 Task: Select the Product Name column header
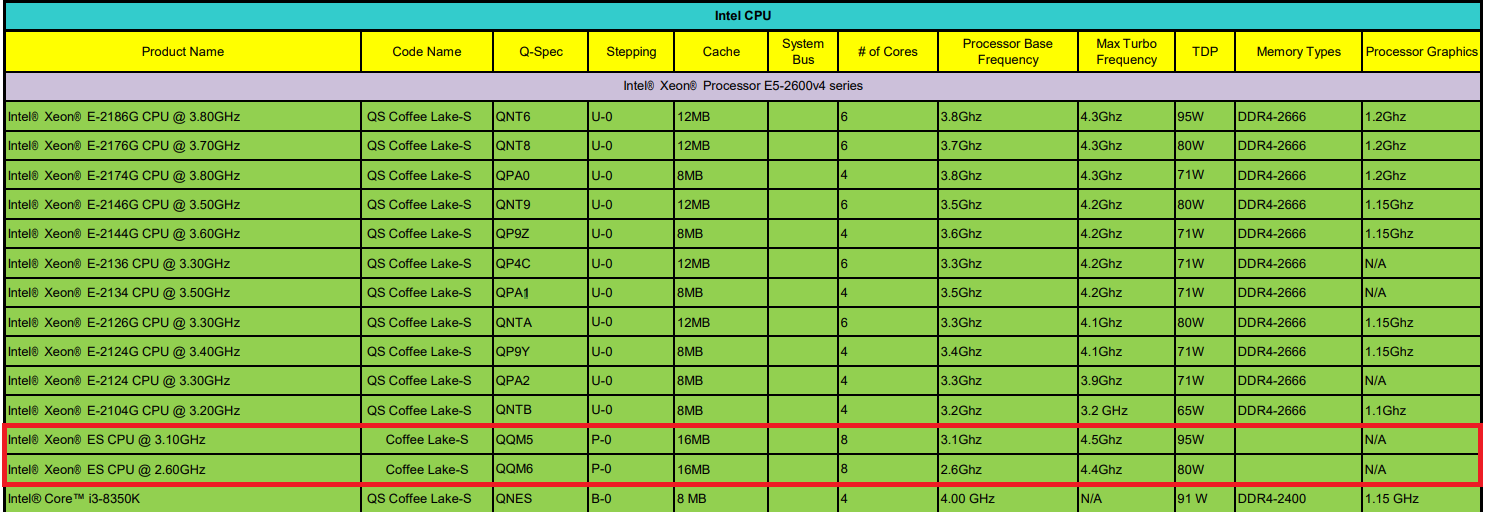click(x=183, y=51)
